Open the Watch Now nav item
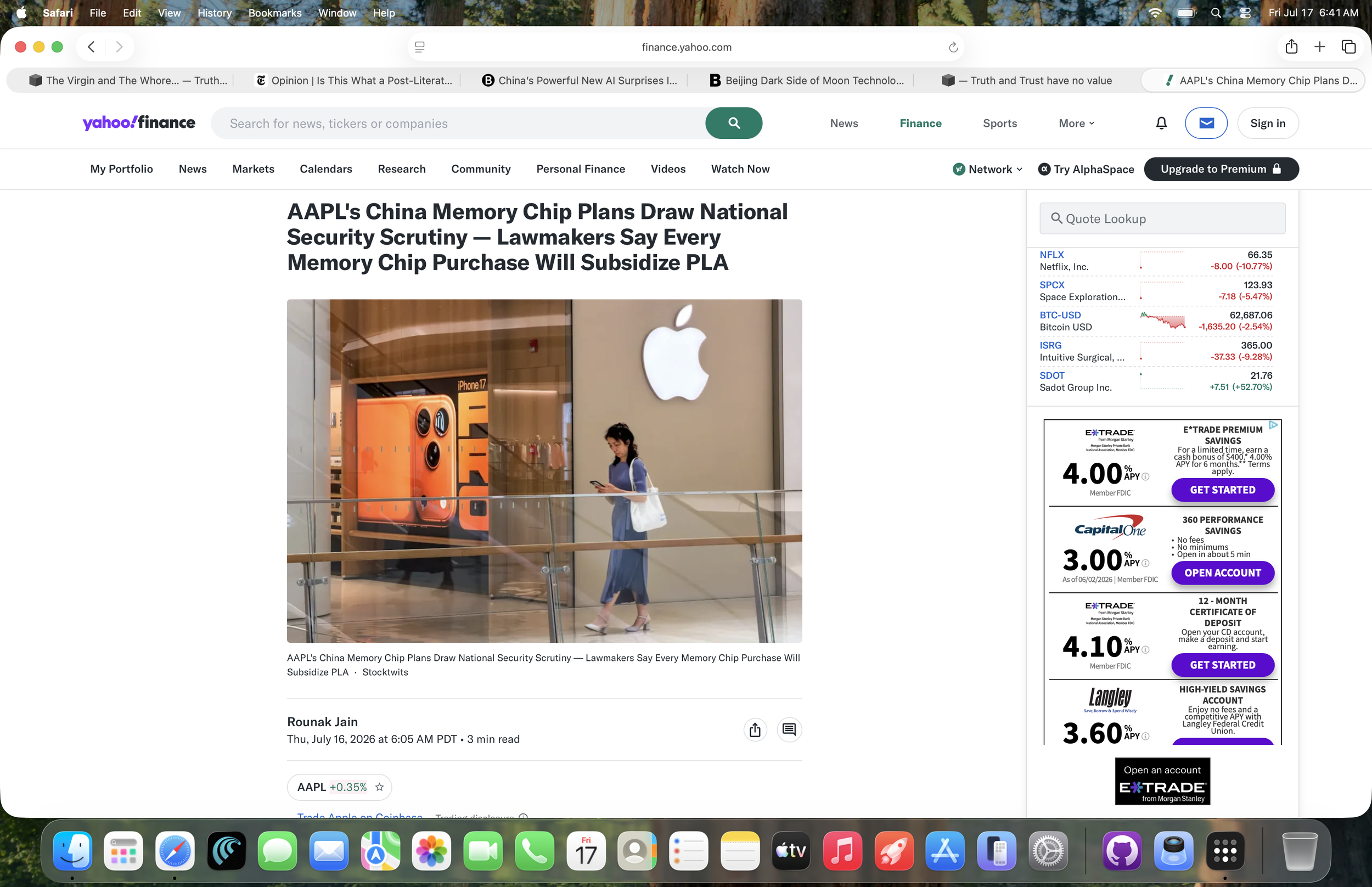The image size is (1372, 887). click(x=740, y=169)
